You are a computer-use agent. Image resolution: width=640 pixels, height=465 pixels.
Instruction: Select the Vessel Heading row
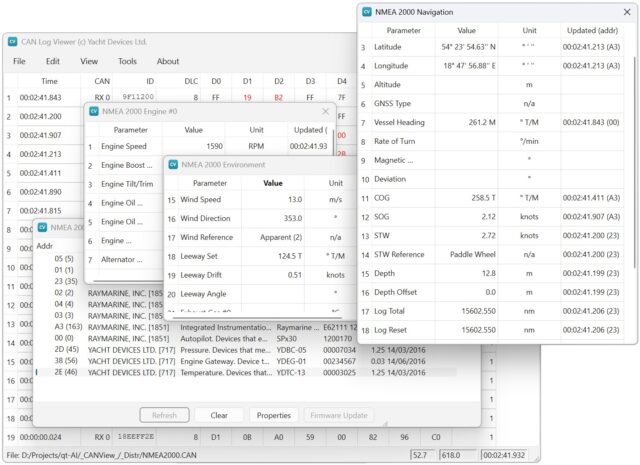tap(491, 122)
